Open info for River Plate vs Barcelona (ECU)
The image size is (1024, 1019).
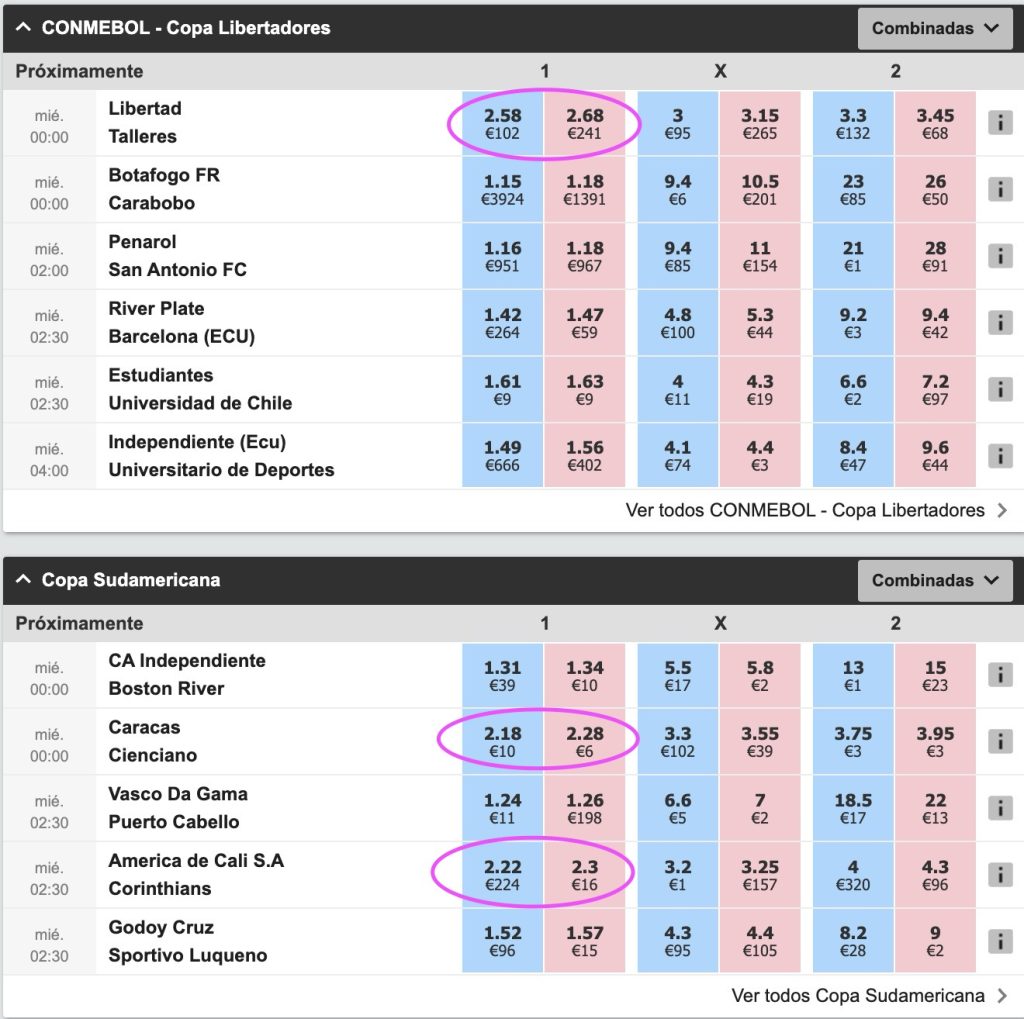tap(999, 322)
